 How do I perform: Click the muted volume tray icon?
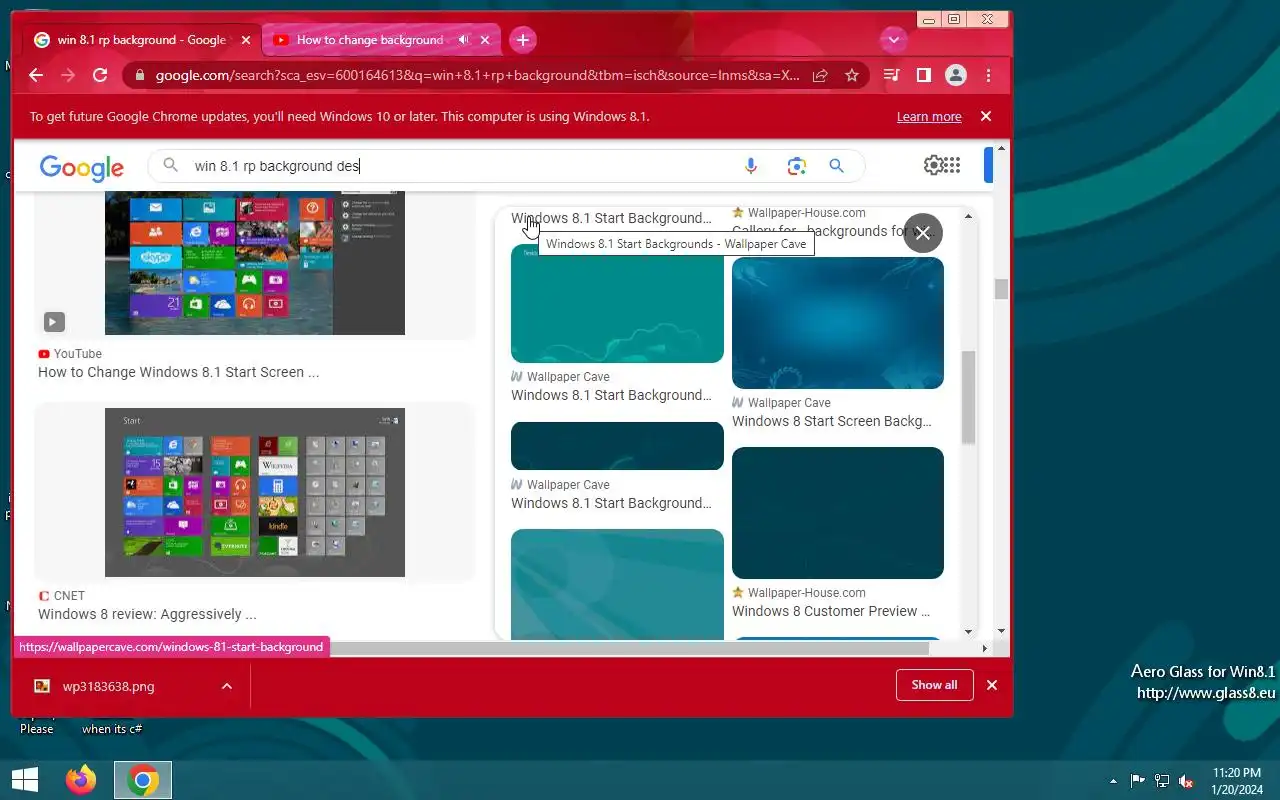pyautogui.click(x=1186, y=781)
